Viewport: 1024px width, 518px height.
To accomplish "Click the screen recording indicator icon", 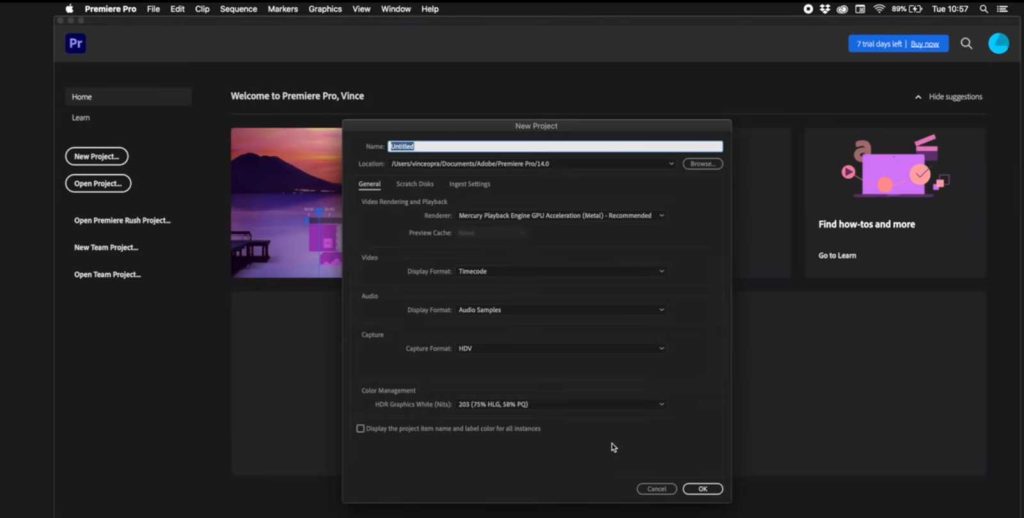I will point(808,9).
